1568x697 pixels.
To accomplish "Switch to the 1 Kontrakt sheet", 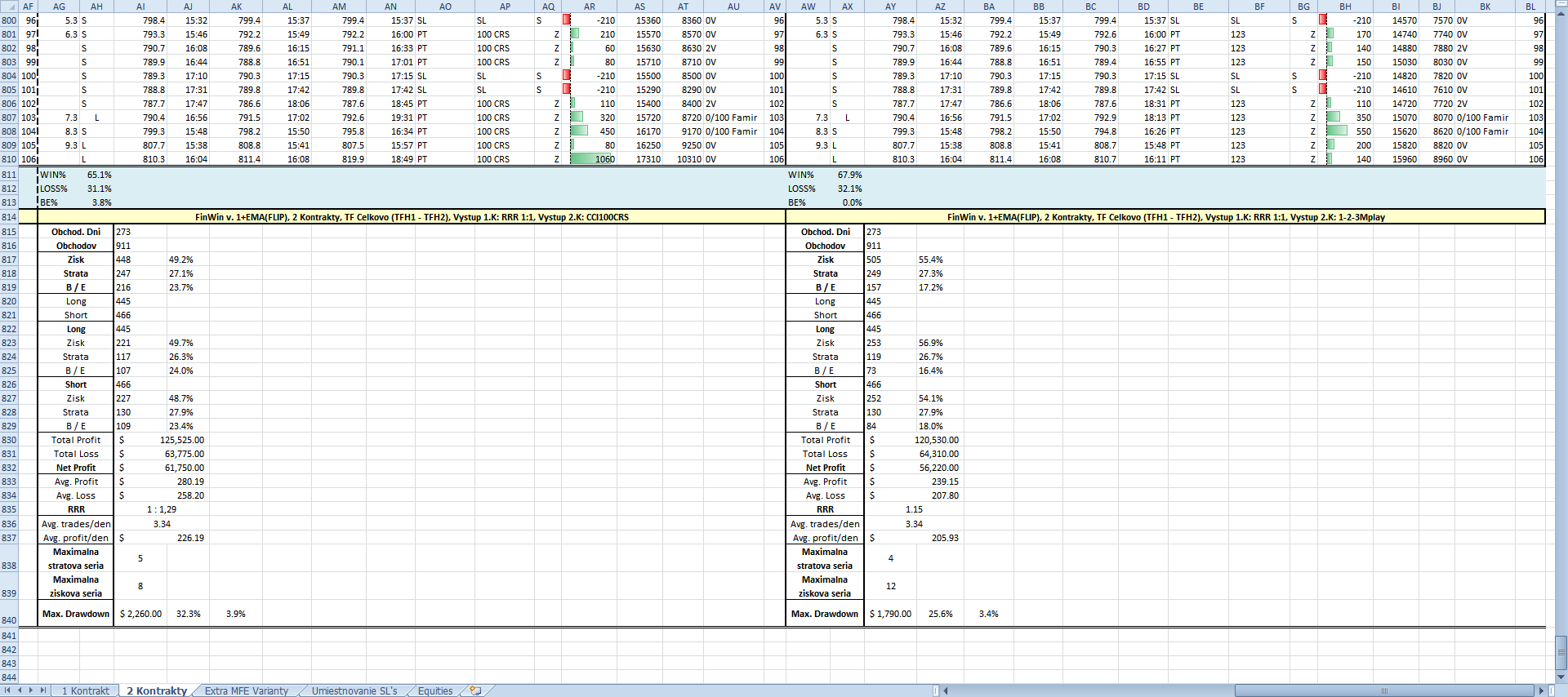I will pyautogui.click(x=85, y=690).
